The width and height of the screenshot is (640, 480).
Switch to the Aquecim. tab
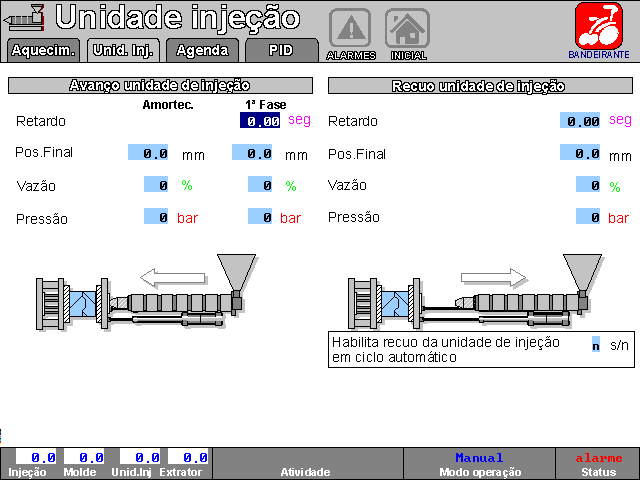coord(43,50)
